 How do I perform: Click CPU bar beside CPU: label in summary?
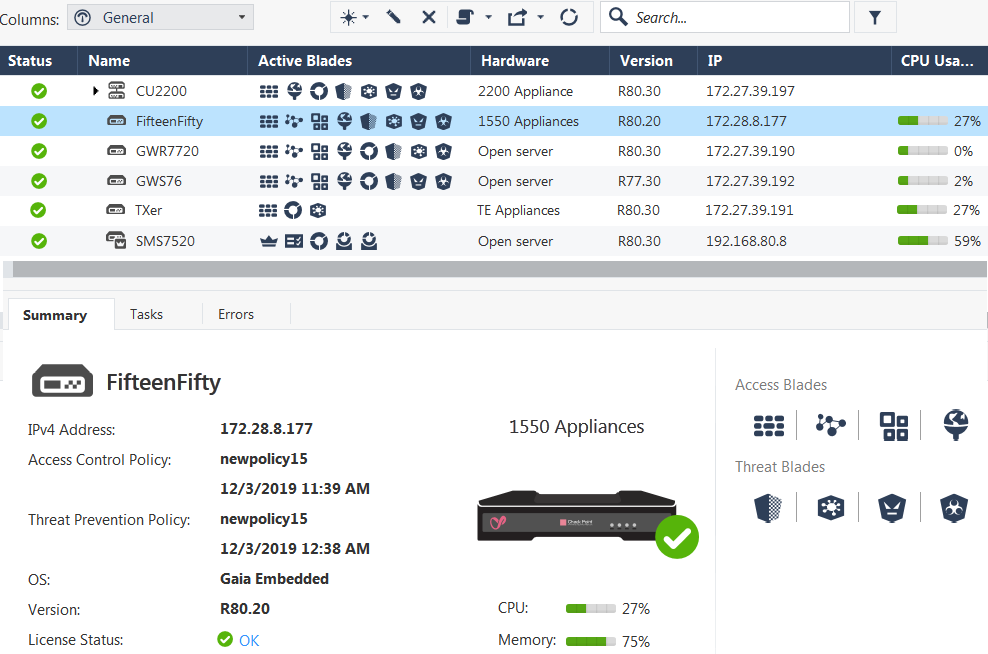[x=590, y=608]
